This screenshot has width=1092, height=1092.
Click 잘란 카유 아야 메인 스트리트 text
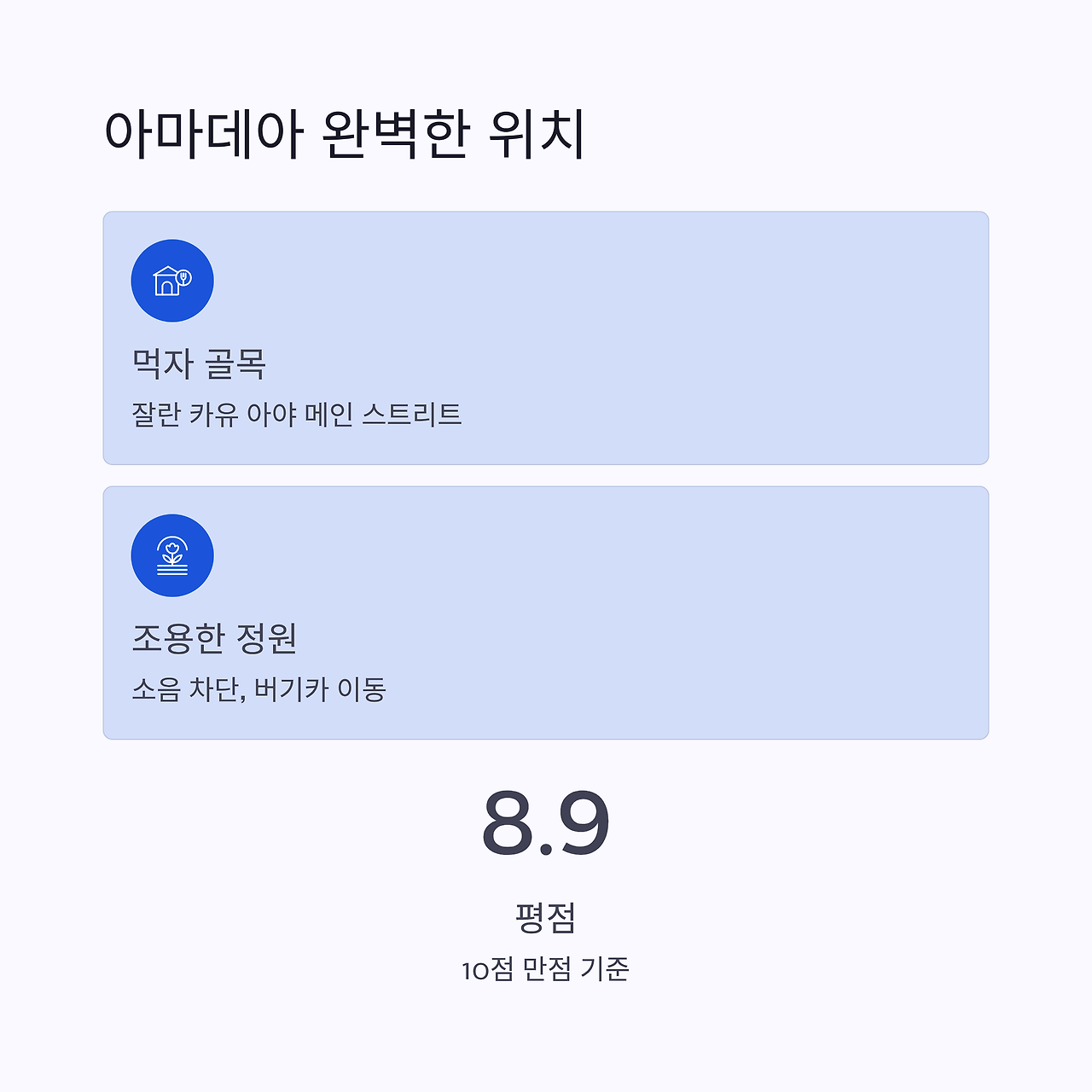pyautogui.click(x=297, y=415)
